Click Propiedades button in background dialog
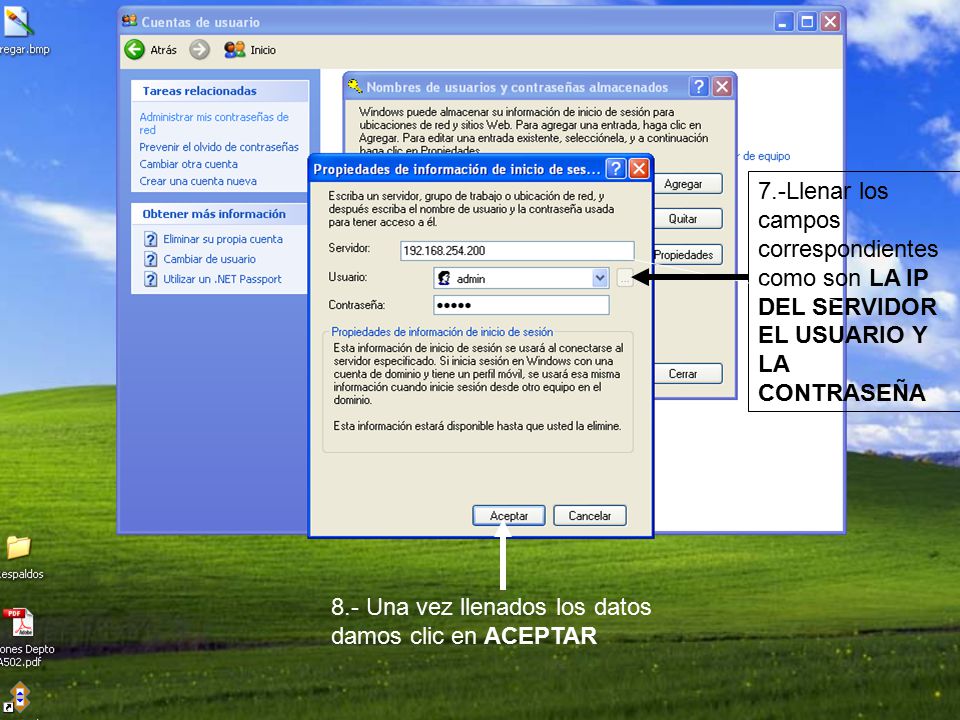This screenshot has width=960, height=720. [x=688, y=255]
